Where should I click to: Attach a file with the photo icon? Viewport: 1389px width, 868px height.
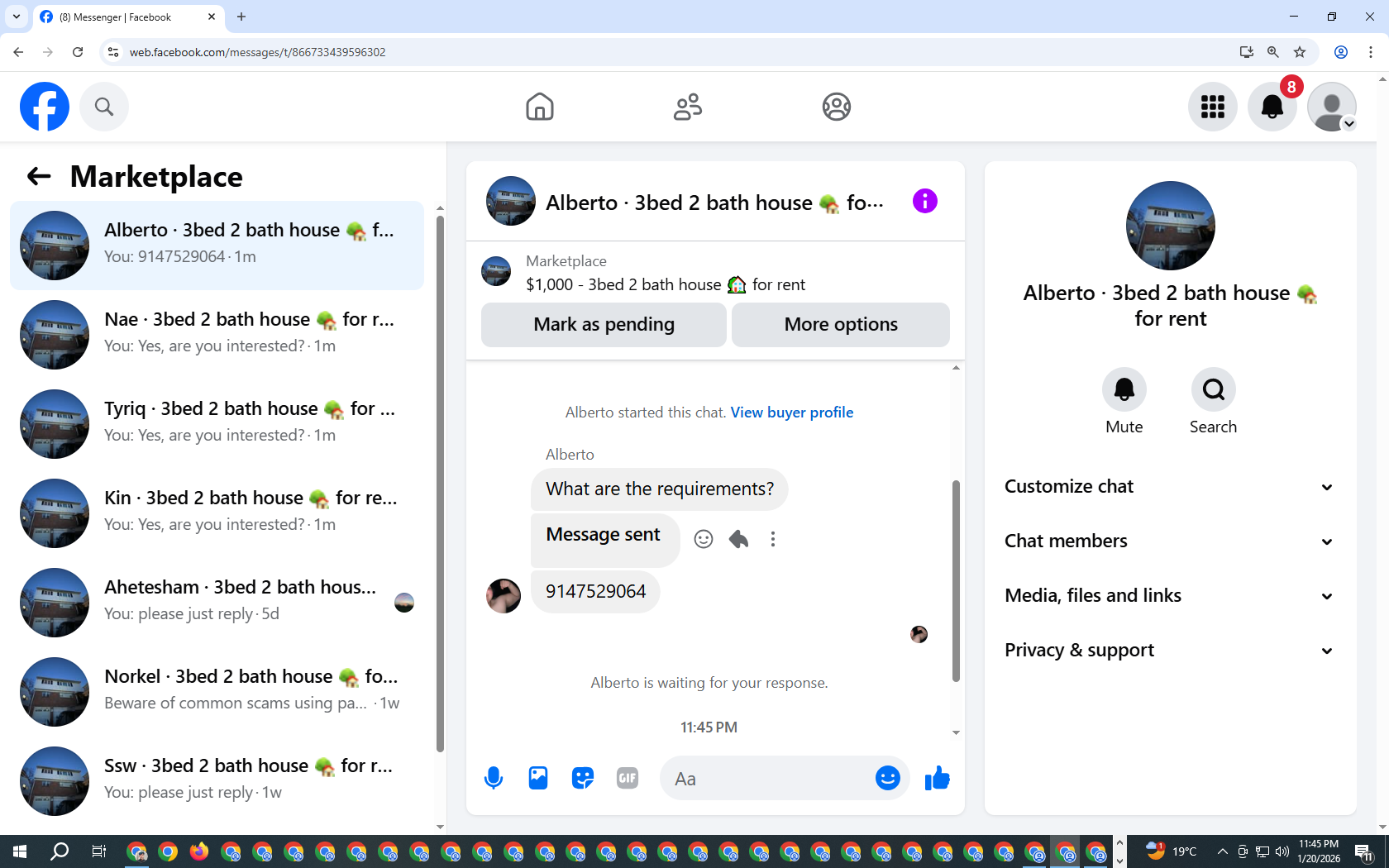[538, 778]
